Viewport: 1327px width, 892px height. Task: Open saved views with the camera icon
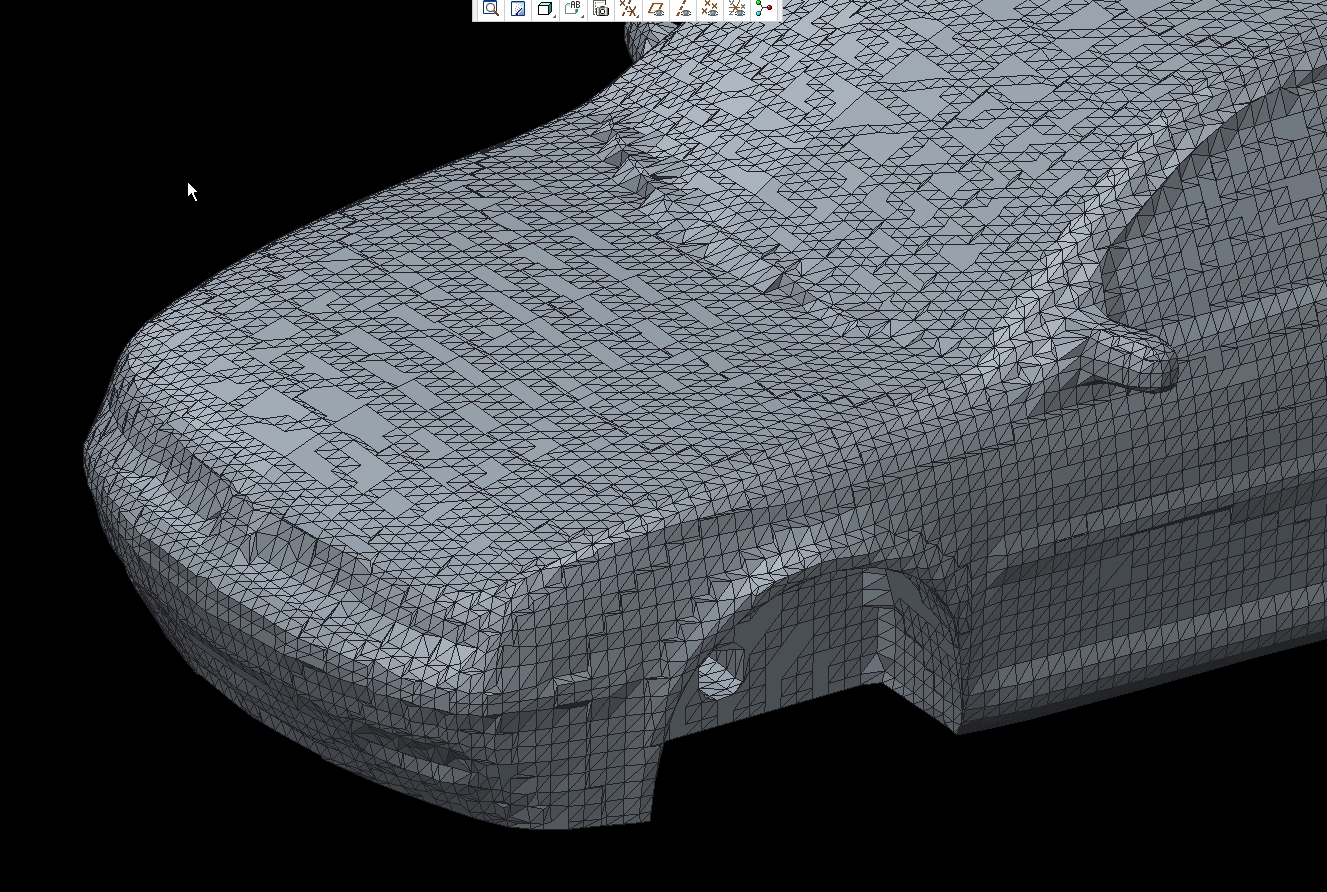coord(601,9)
